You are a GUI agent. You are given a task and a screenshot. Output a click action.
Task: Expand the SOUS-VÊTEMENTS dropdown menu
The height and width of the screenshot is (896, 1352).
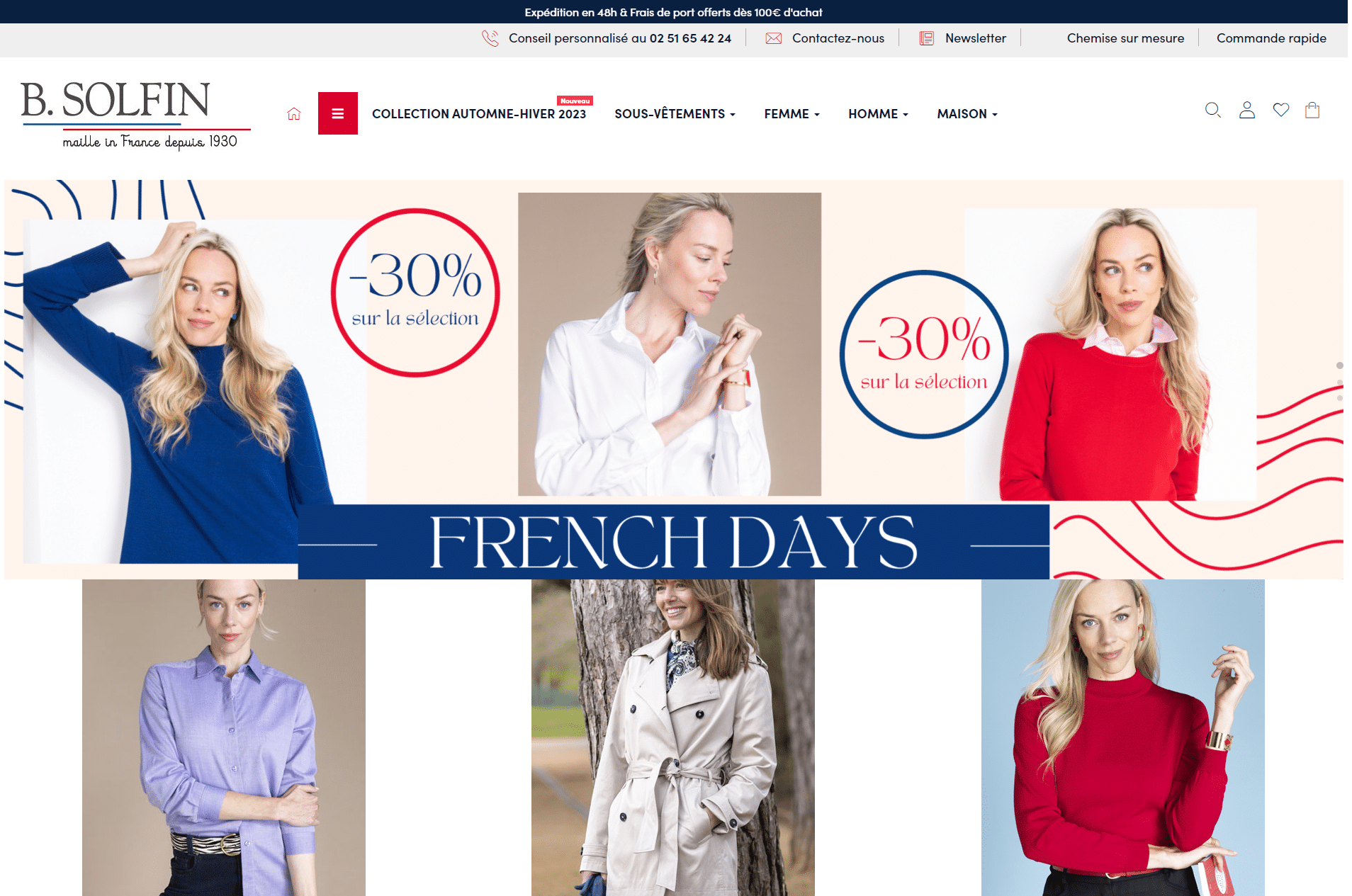point(675,114)
